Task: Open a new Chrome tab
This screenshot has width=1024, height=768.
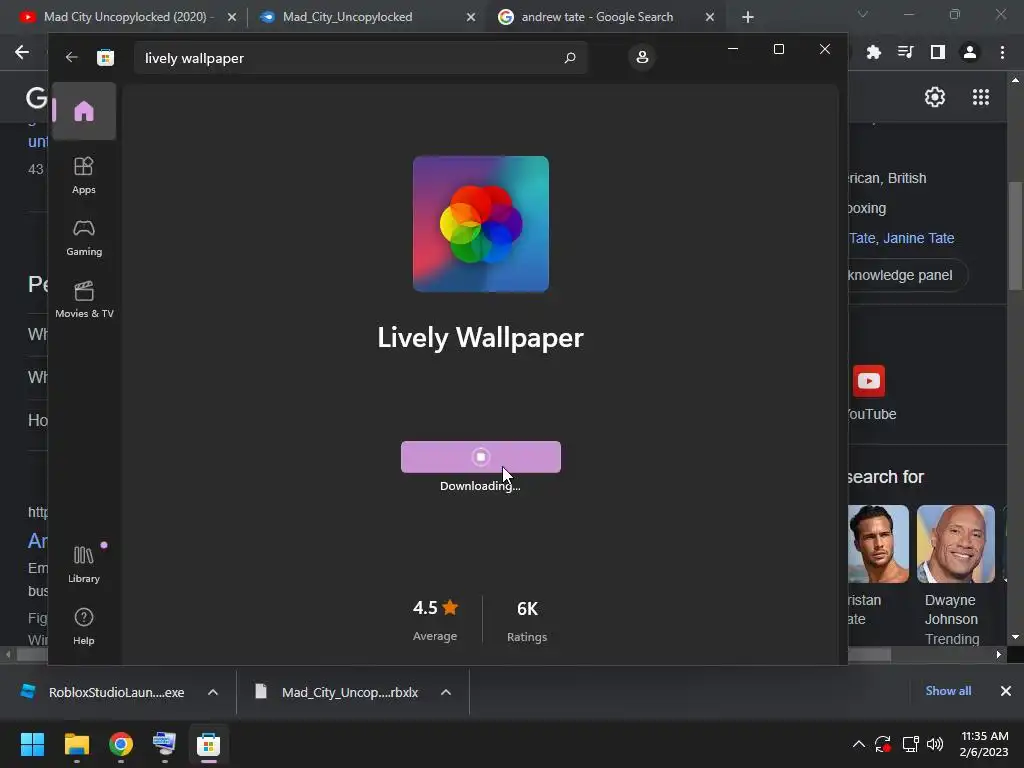Action: coord(748,18)
